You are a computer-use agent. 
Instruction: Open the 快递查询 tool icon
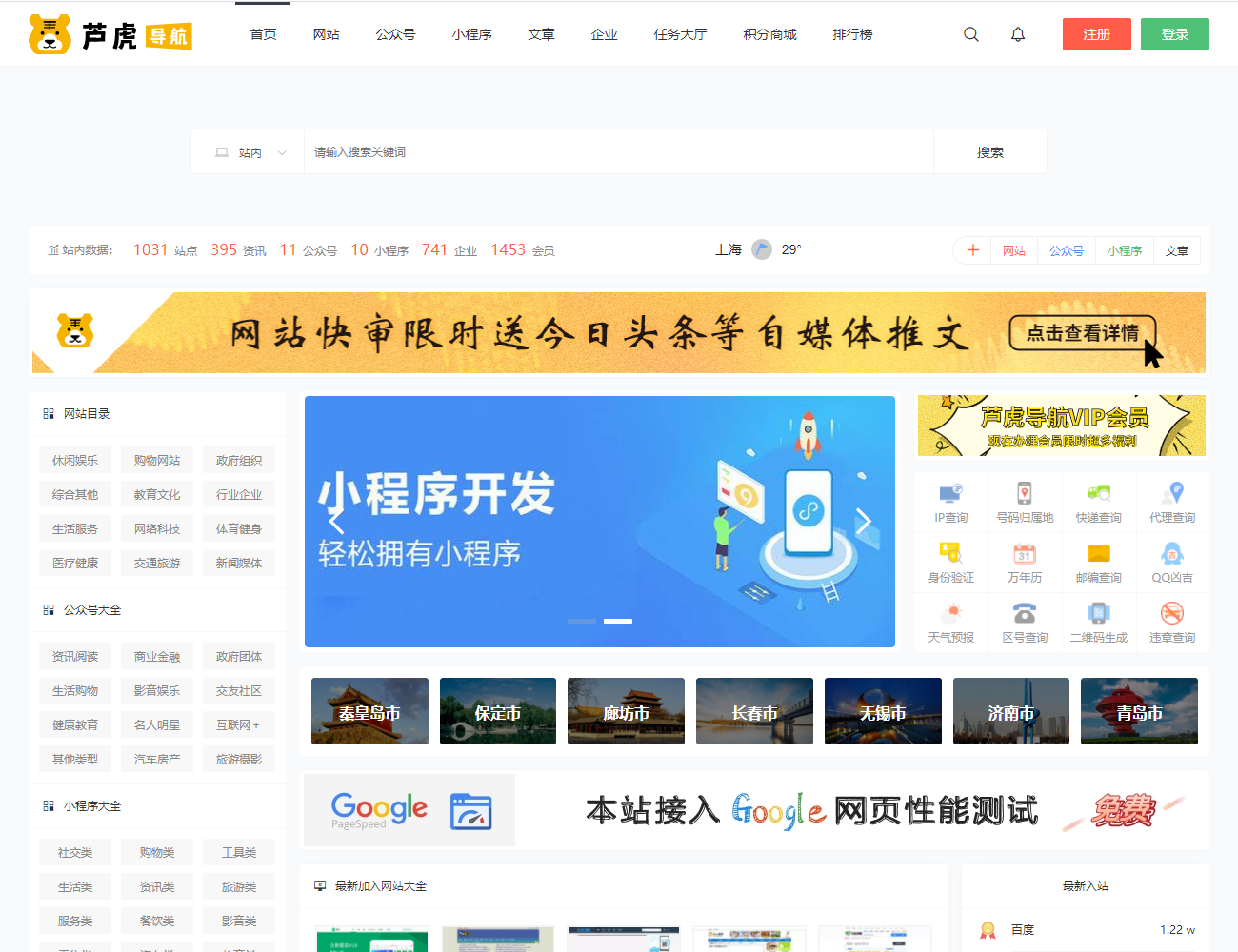[x=1098, y=503]
